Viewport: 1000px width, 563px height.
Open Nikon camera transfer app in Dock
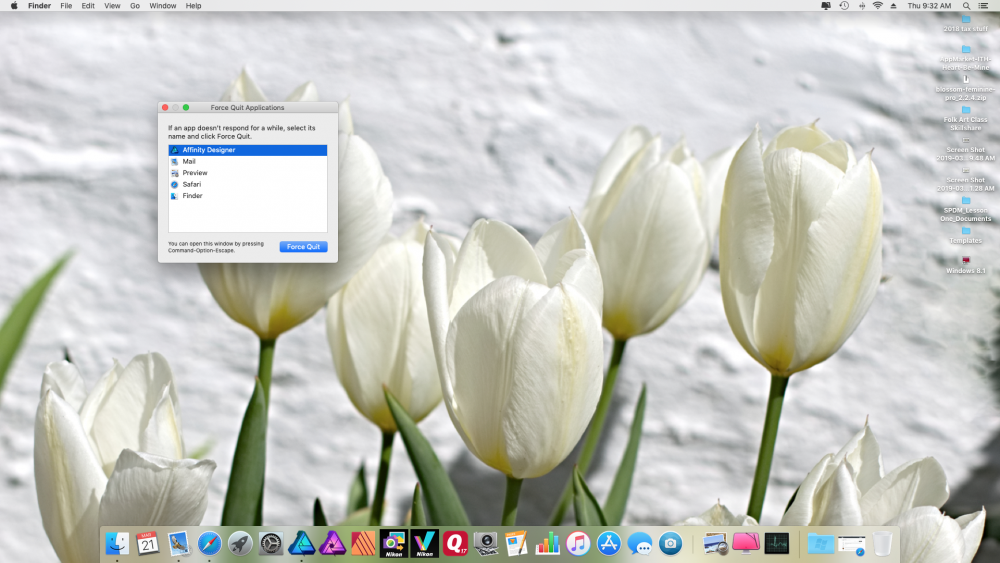393,544
